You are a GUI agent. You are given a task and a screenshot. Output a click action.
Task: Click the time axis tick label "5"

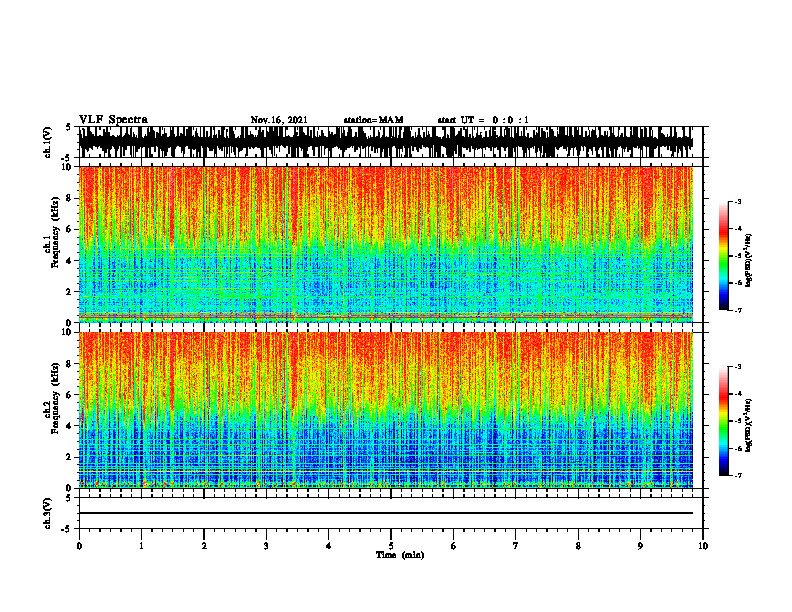[x=391, y=546]
